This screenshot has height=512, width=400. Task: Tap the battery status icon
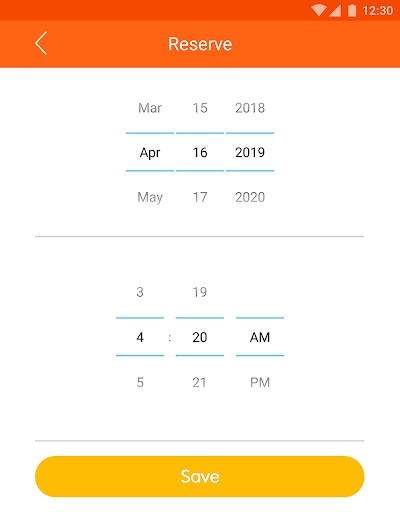[x=352, y=10]
